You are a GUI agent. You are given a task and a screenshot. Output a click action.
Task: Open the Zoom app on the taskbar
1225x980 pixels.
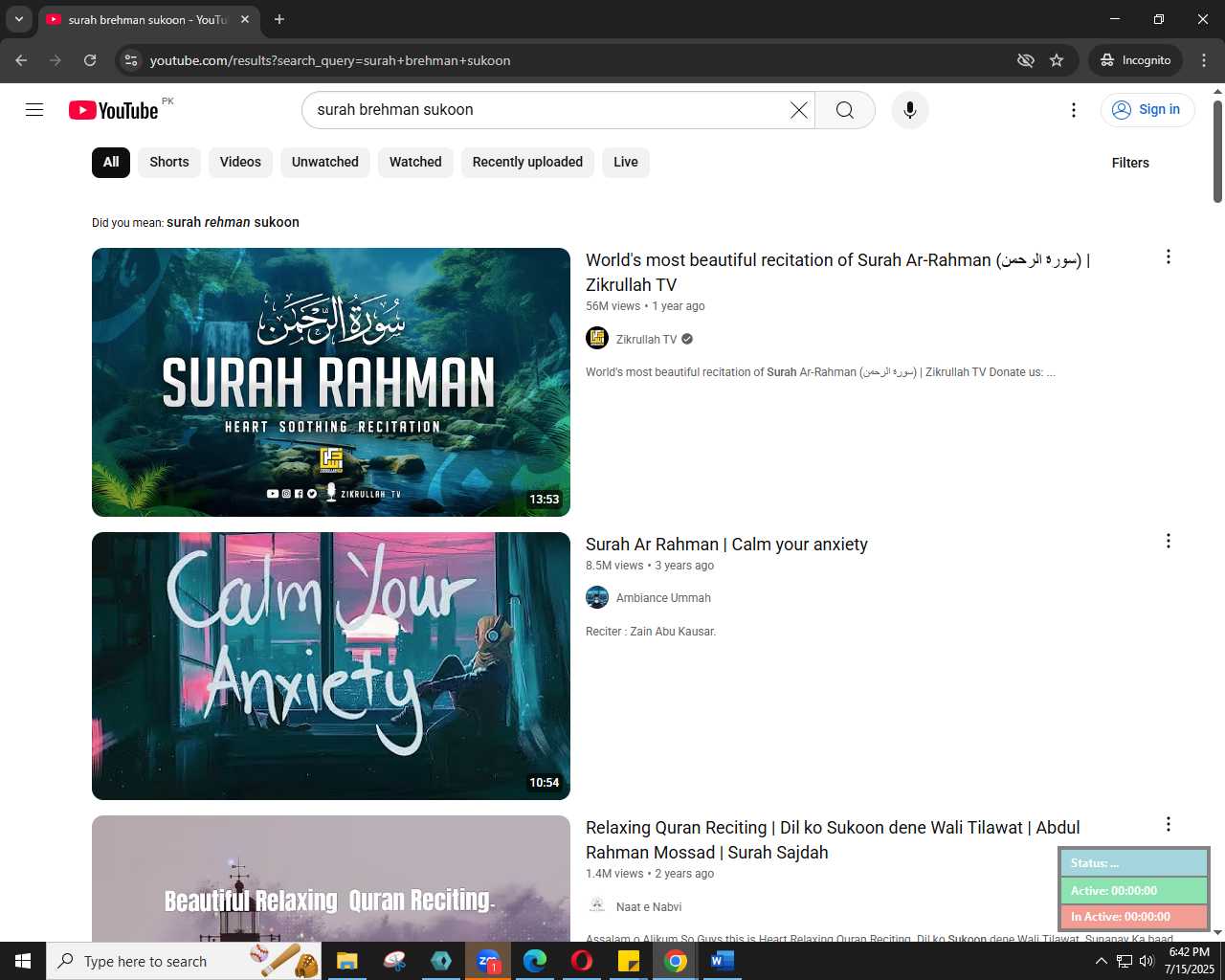pyautogui.click(x=488, y=961)
